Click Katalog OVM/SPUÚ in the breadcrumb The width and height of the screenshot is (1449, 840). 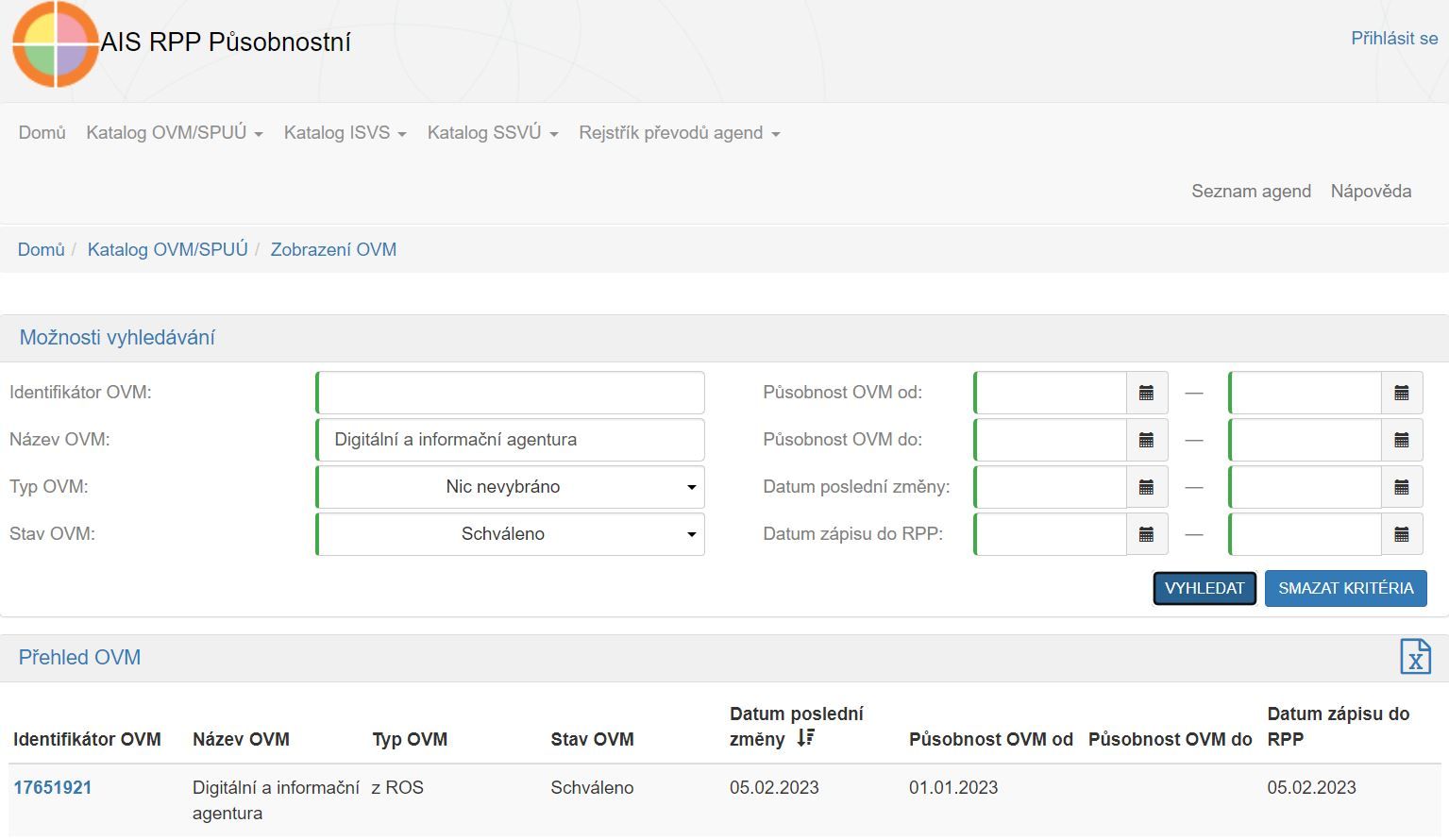pos(168,250)
